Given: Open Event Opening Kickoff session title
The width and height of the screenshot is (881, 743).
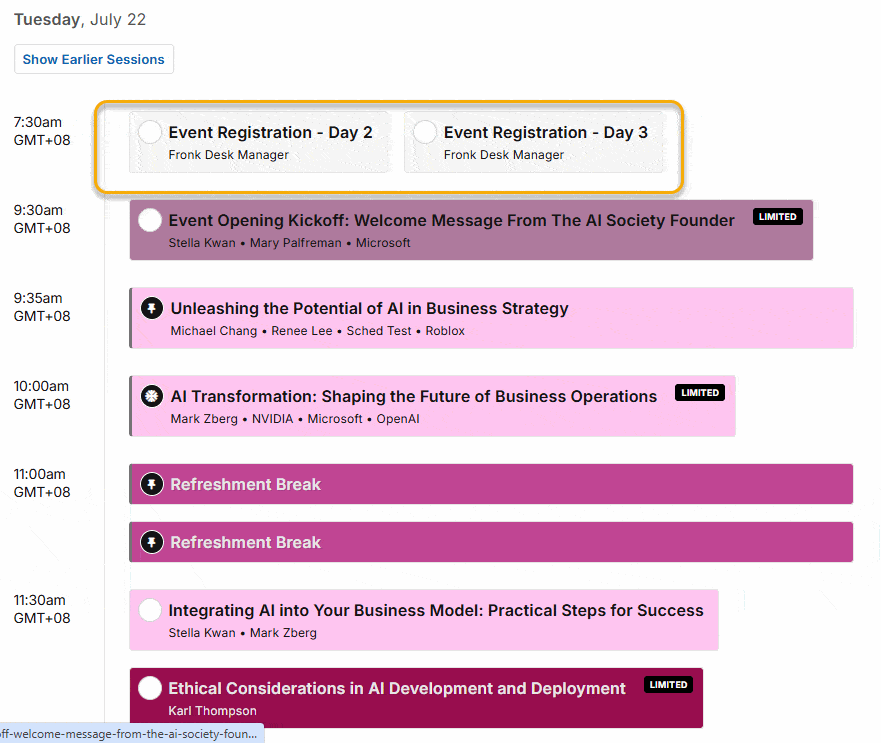Looking at the screenshot, I should [451, 220].
